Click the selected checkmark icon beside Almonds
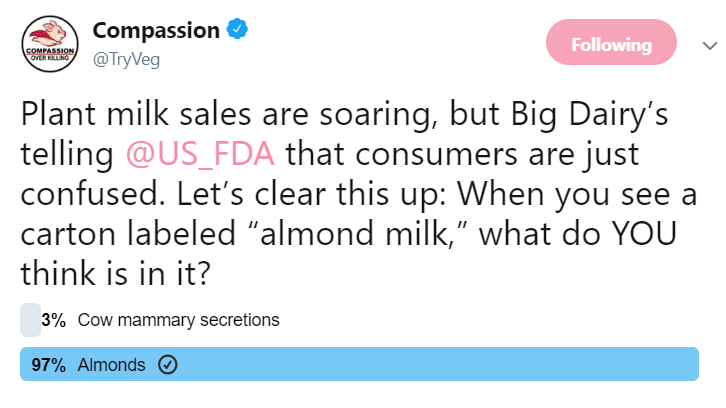 tap(168, 364)
